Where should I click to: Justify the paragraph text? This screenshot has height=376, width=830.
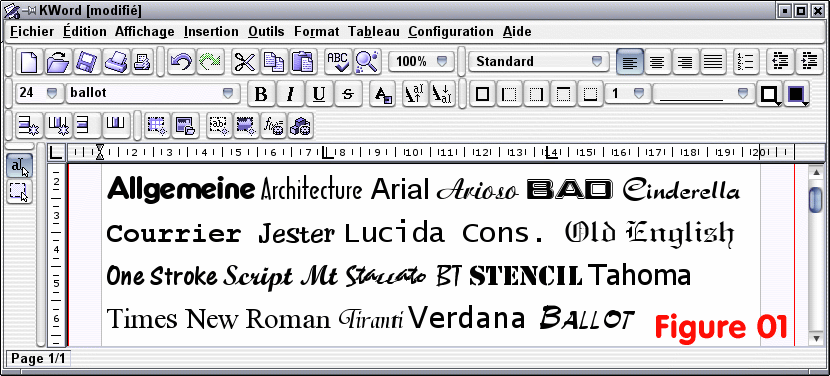714,62
